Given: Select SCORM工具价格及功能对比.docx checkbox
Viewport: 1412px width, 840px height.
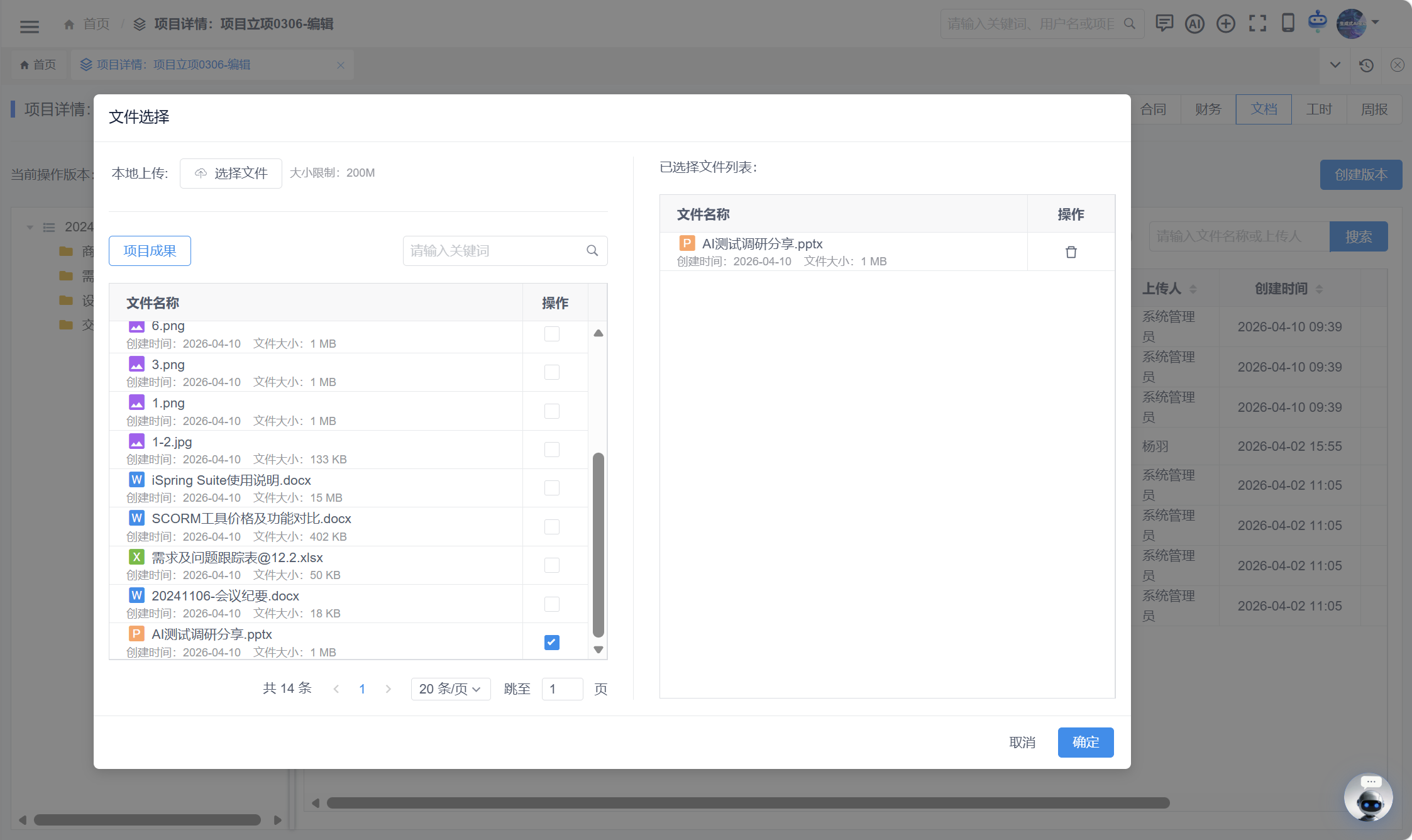Looking at the screenshot, I should click(551, 527).
